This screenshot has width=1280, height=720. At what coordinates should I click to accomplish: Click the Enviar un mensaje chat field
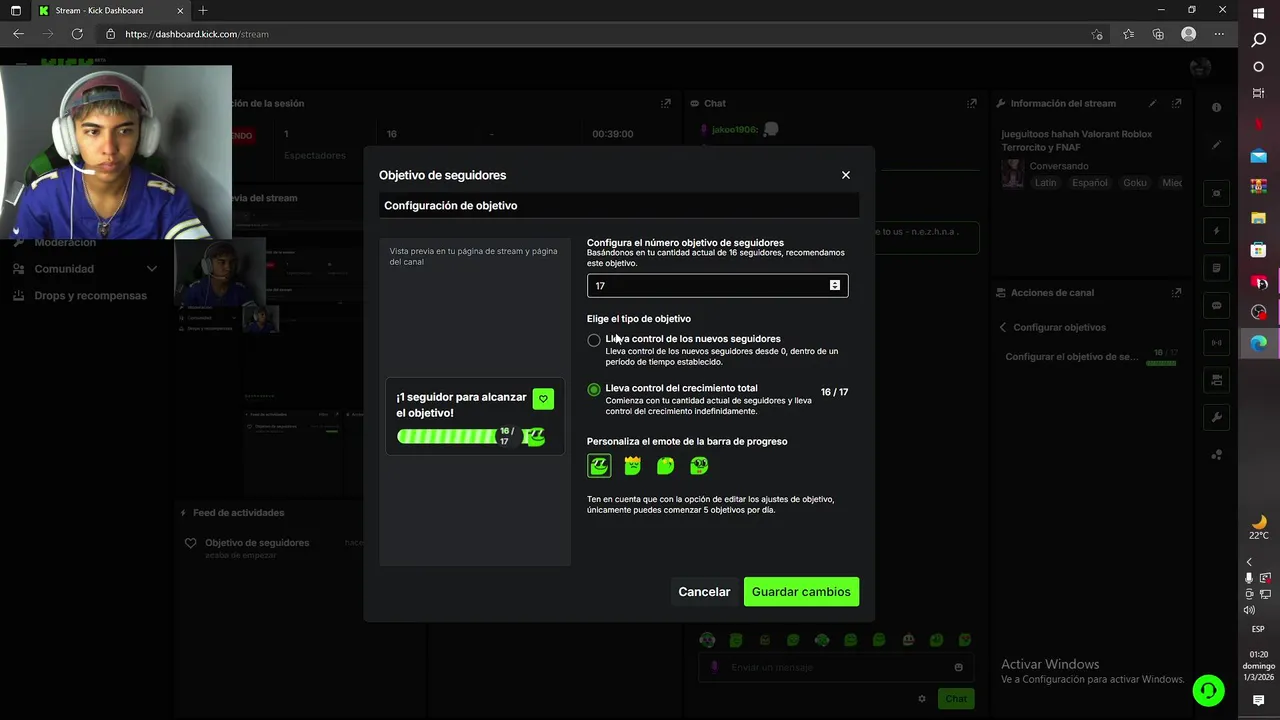(836, 667)
